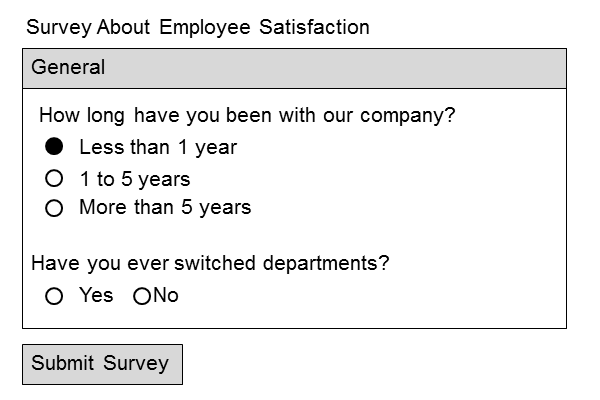Choose the '1 to 5 years' radio button

tap(55, 179)
